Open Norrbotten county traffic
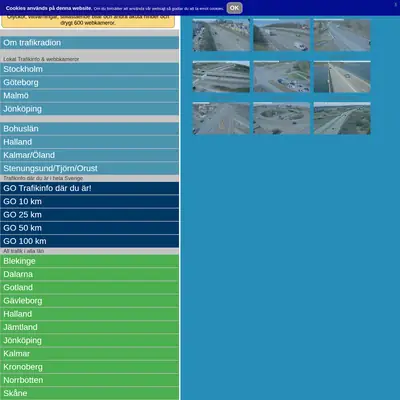400x400 pixels. click(89, 380)
